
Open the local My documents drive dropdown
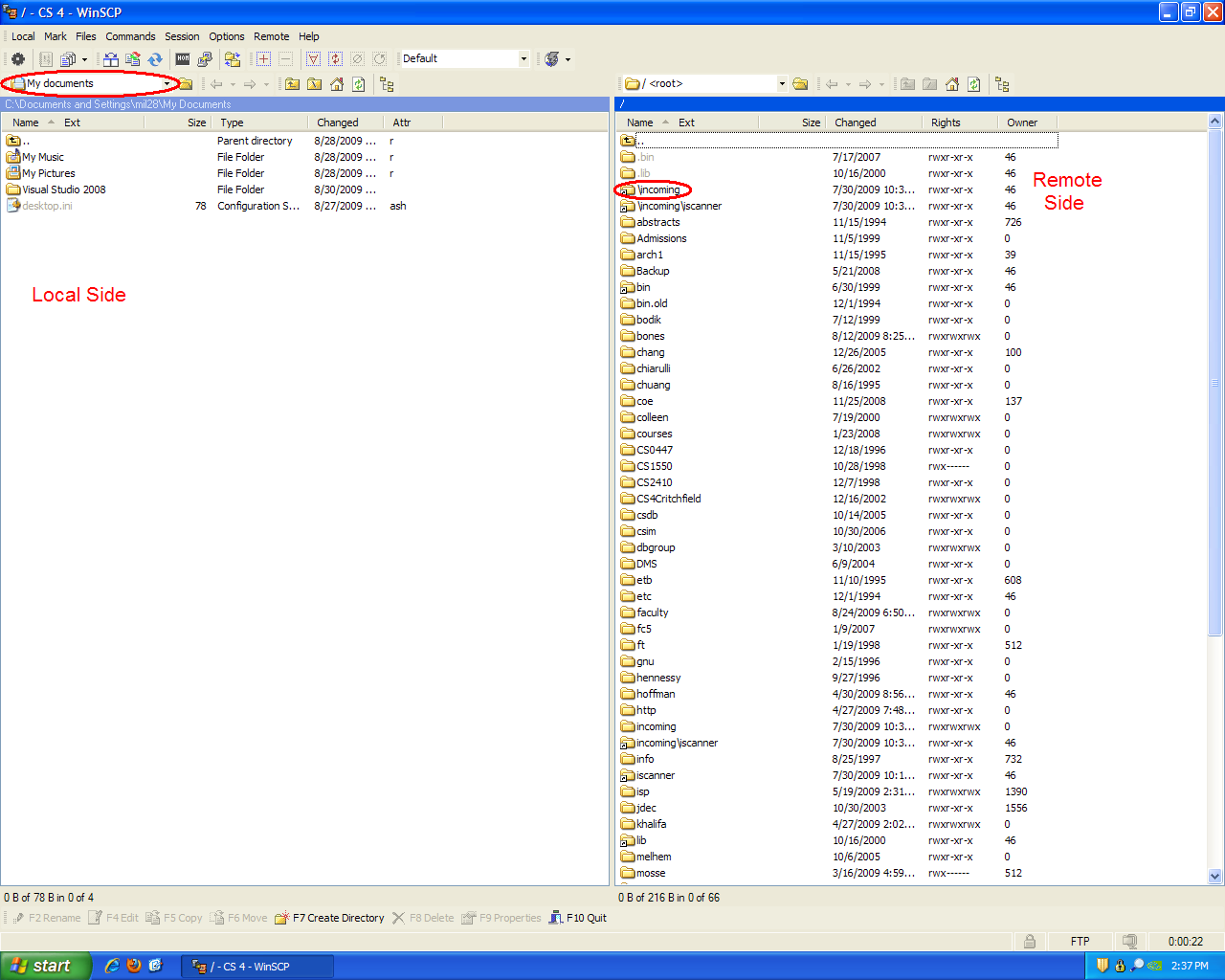coord(167,84)
